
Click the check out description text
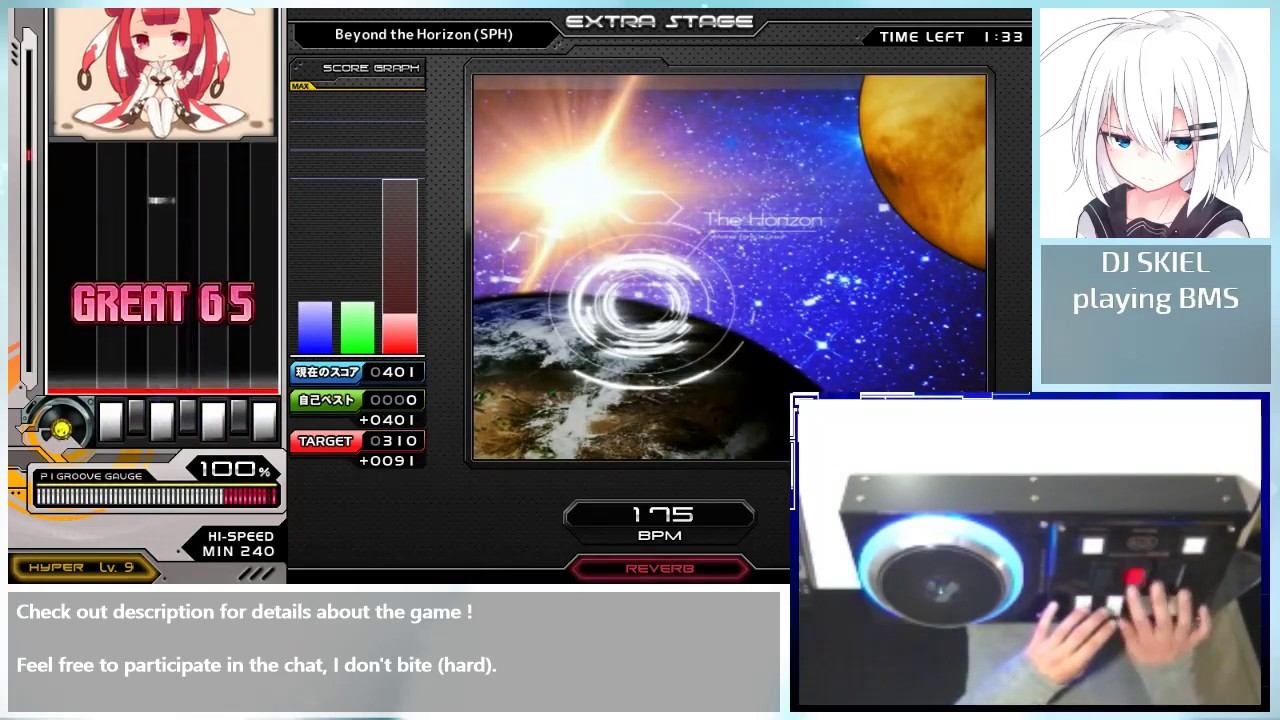click(x=244, y=612)
